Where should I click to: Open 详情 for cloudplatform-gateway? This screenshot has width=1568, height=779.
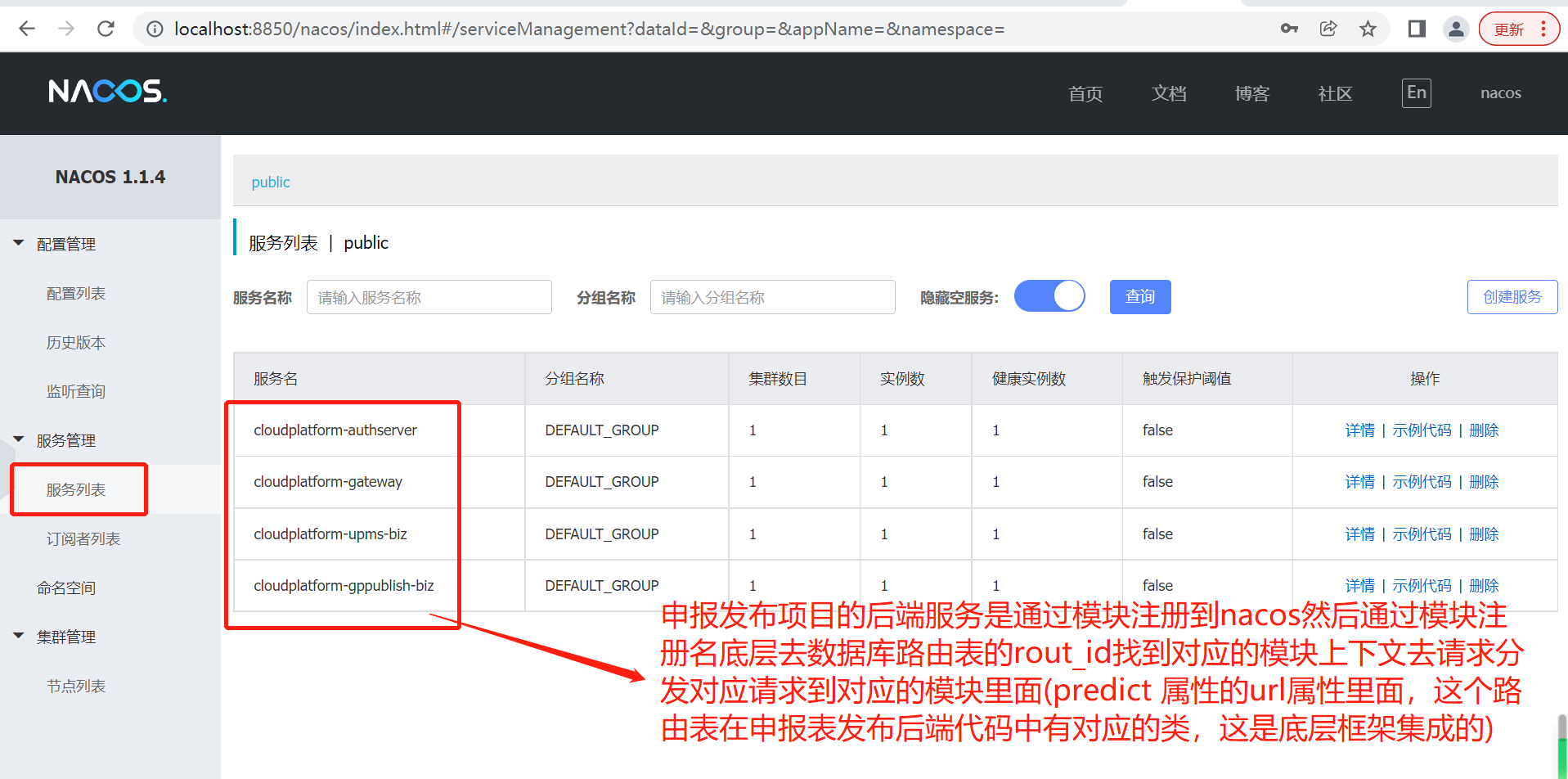[x=1360, y=482]
